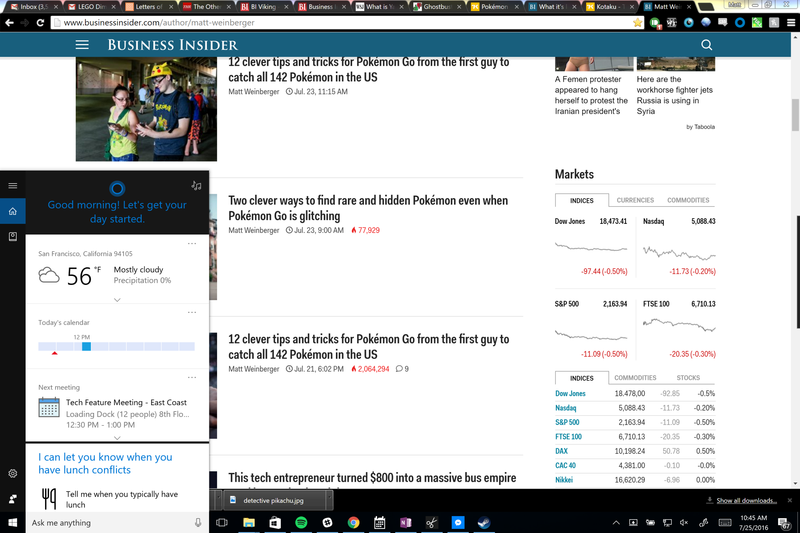Open the detective pikachu.jpg download options arrow
800x533 pixels.
pyautogui.click(x=329, y=500)
